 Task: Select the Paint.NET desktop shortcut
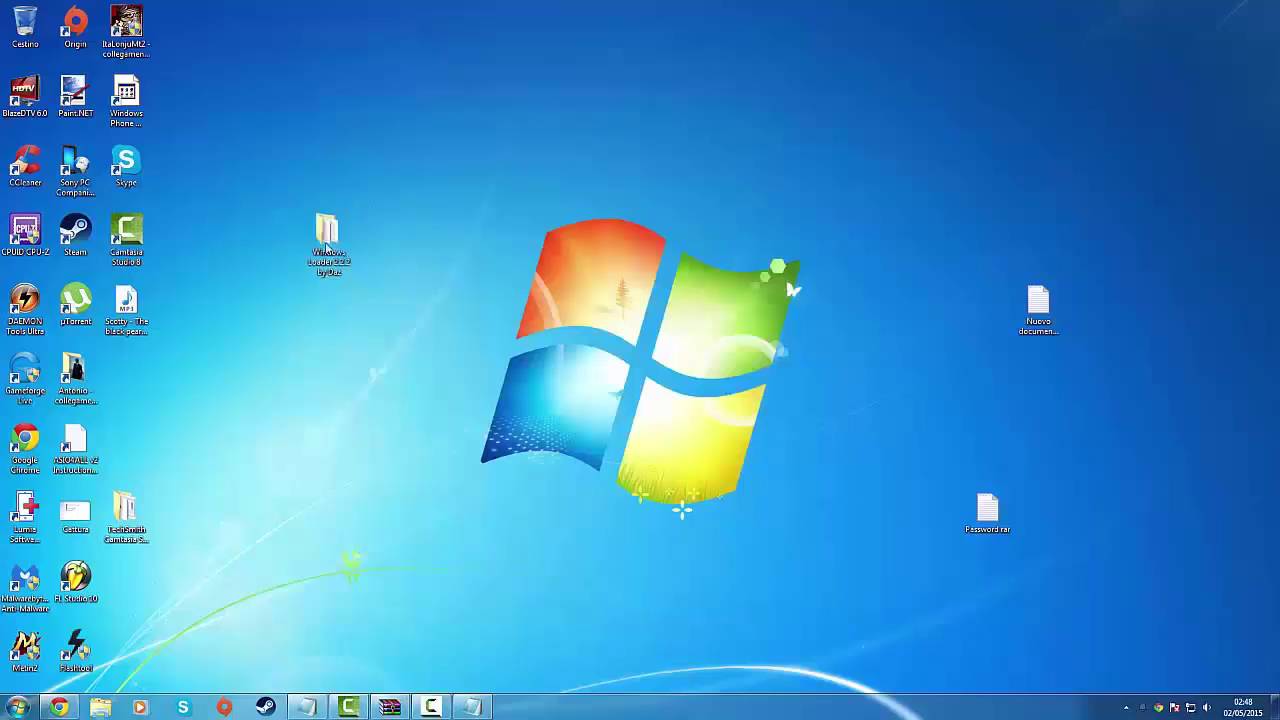point(75,97)
